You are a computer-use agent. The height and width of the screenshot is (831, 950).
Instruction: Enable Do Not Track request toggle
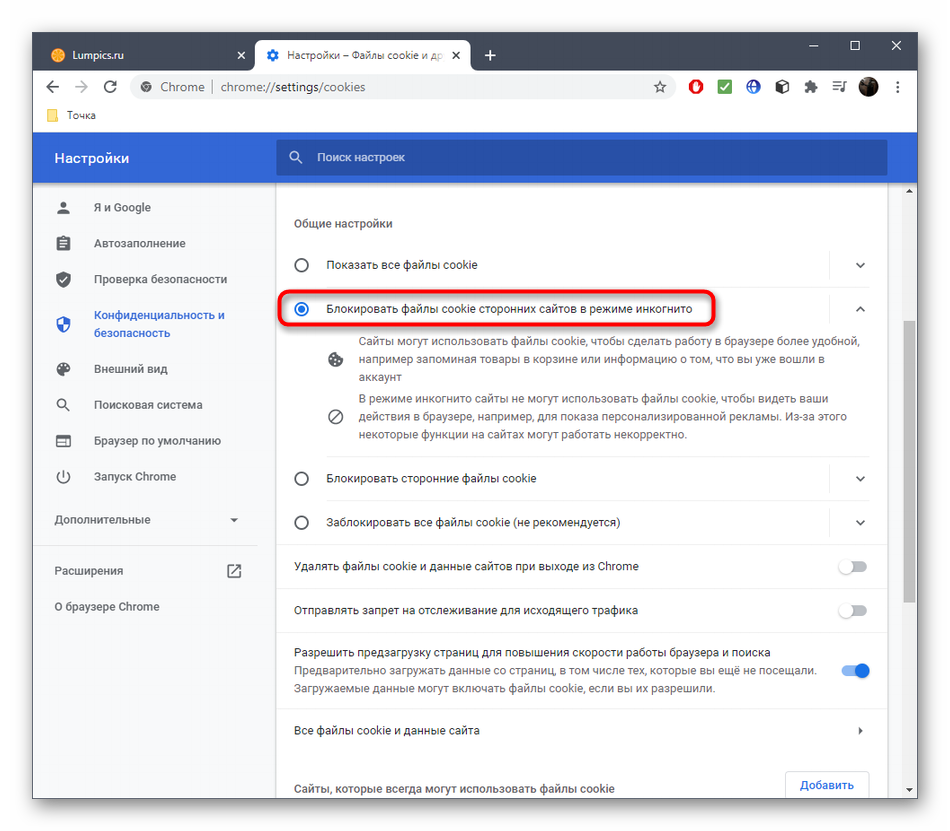click(853, 611)
